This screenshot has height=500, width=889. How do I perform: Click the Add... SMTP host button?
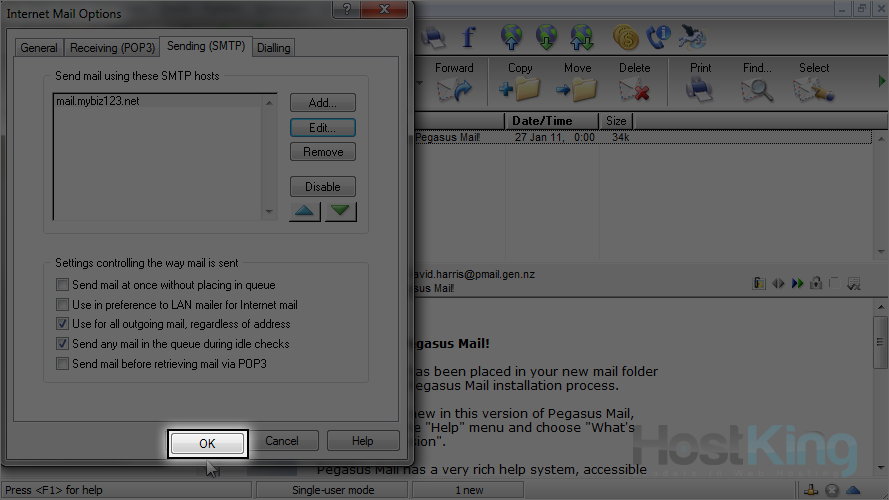323,103
